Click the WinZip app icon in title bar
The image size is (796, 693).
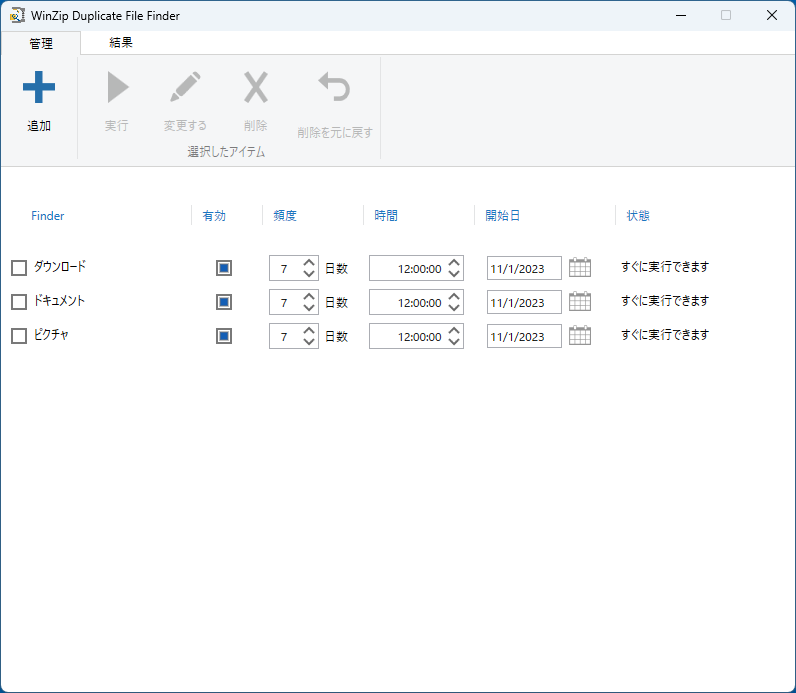tap(17, 15)
